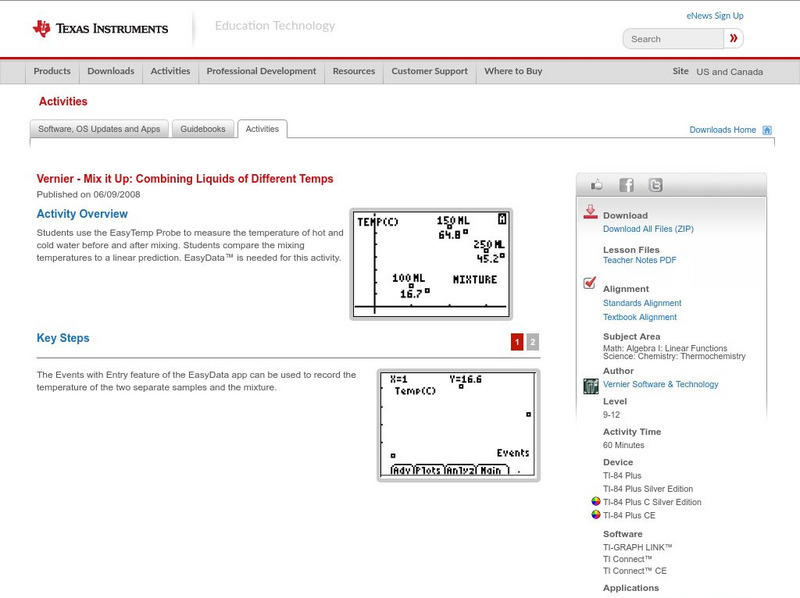Click the Activity Overview heading
This screenshot has width=800, height=598.
pos(82,214)
